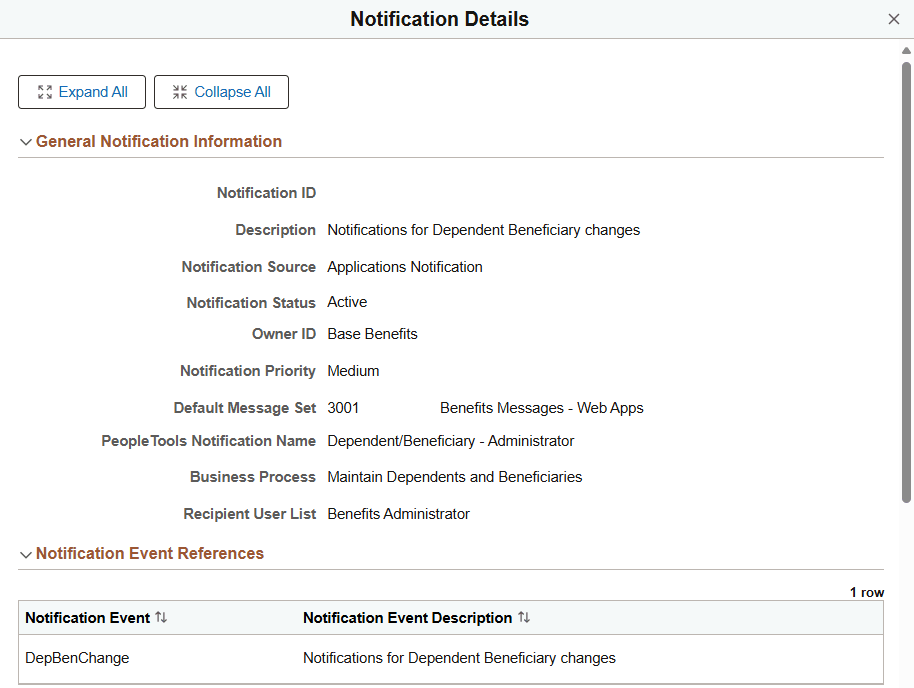Sort table by Notification Event header

click(x=88, y=617)
